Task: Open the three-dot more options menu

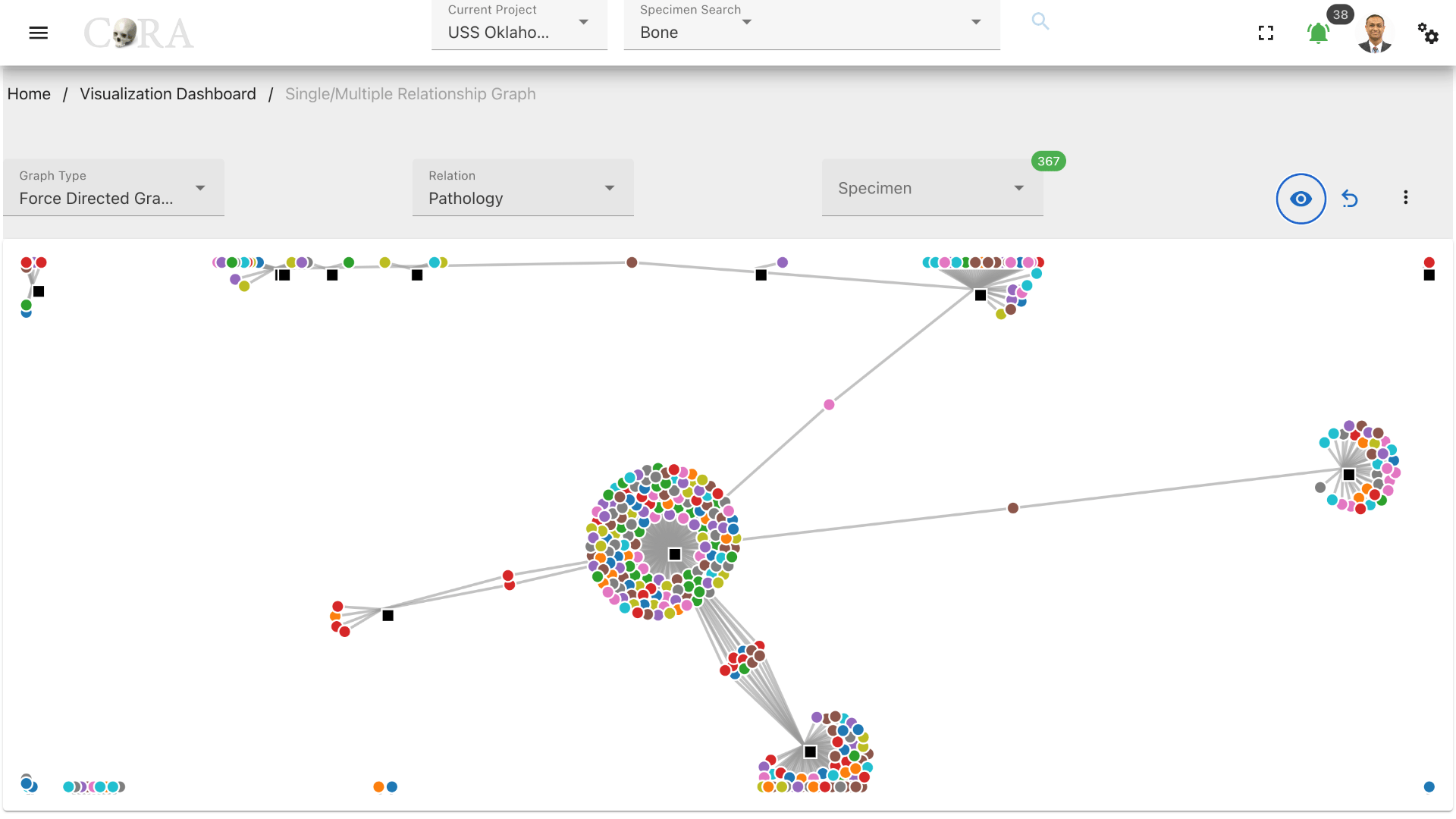Action: pyautogui.click(x=1405, y=198)
